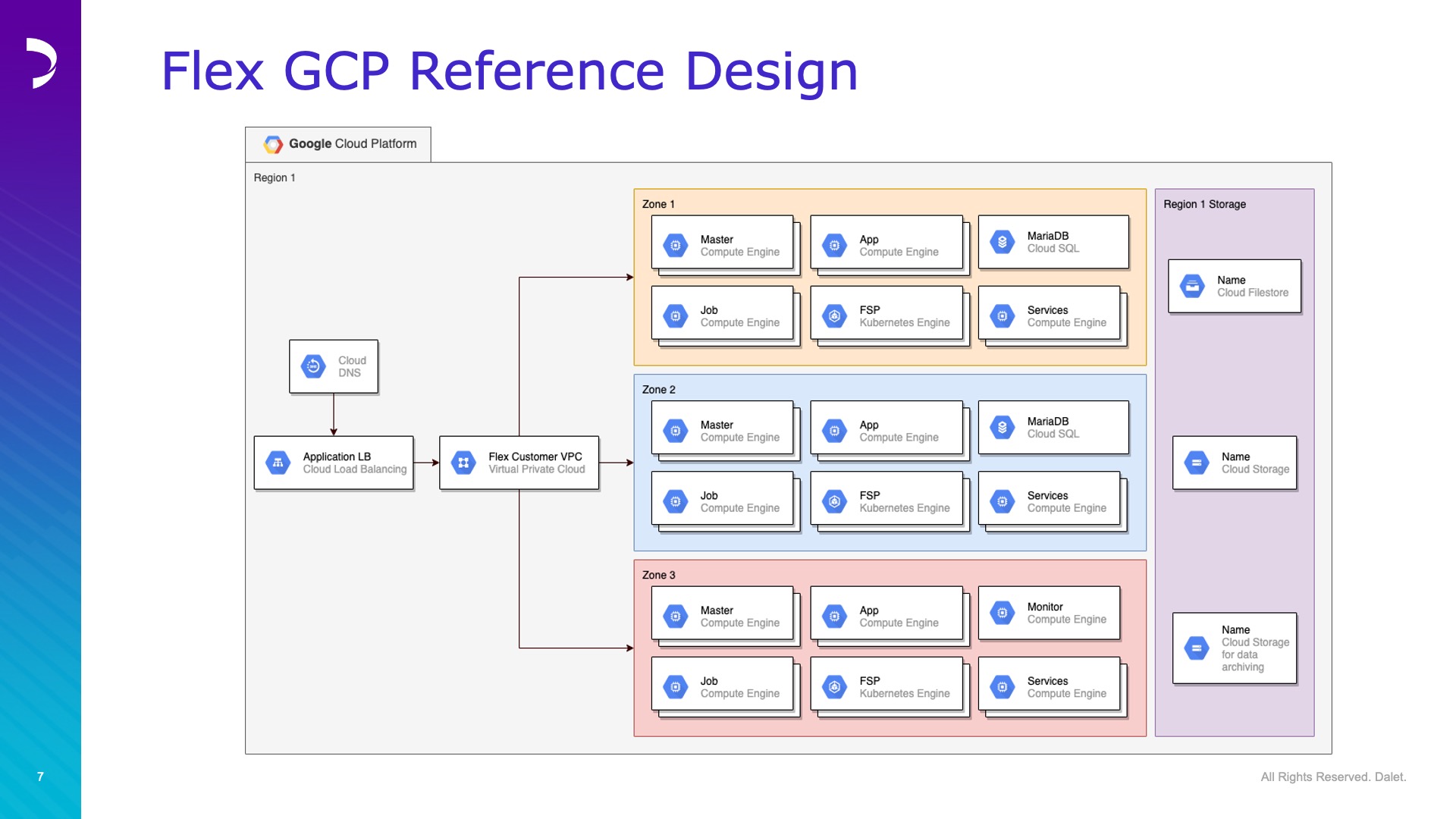Click the Dalet logo in sidebar
Viewport: 1456px width, 819px height.
(42, 63)
